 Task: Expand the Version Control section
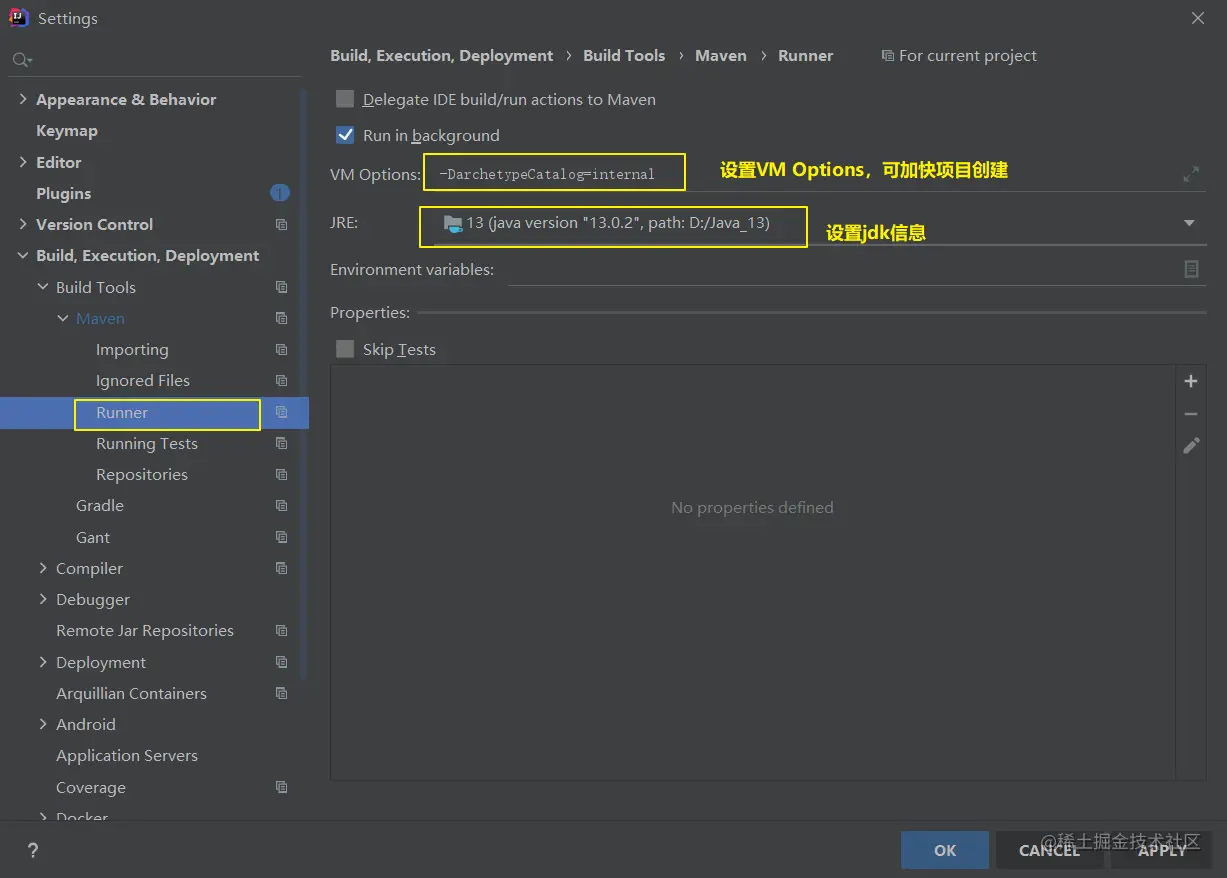(23, 224)
